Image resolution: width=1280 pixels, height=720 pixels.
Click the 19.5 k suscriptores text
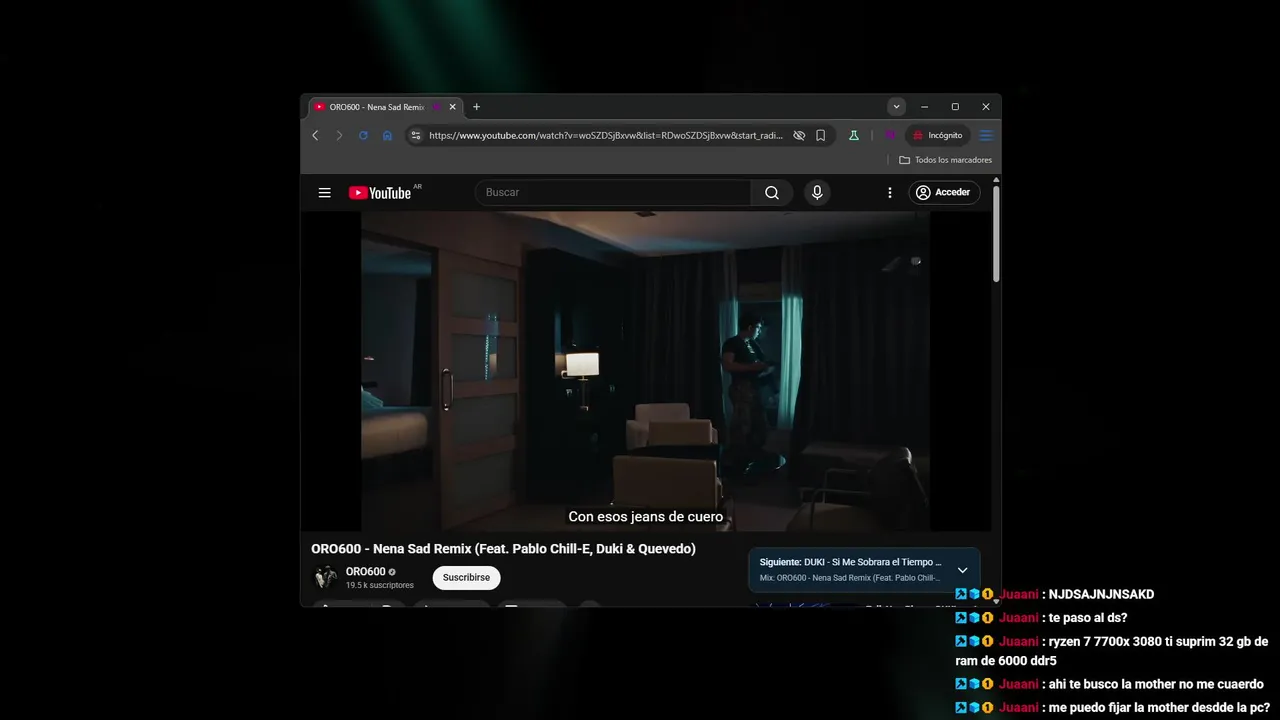(x=380, y=586)
